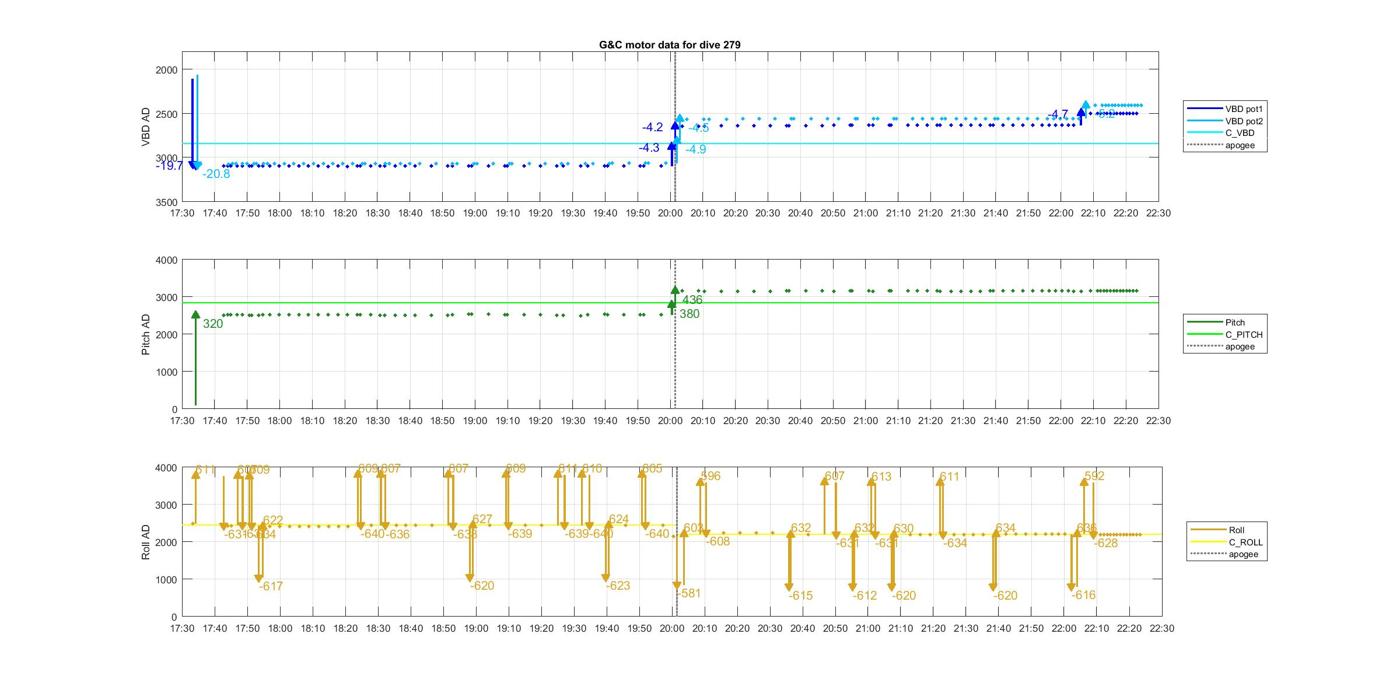The image size is (1400, 693).
Task: Click the 'VBD AD' y-axis label
Action: [x=146, y=129]
